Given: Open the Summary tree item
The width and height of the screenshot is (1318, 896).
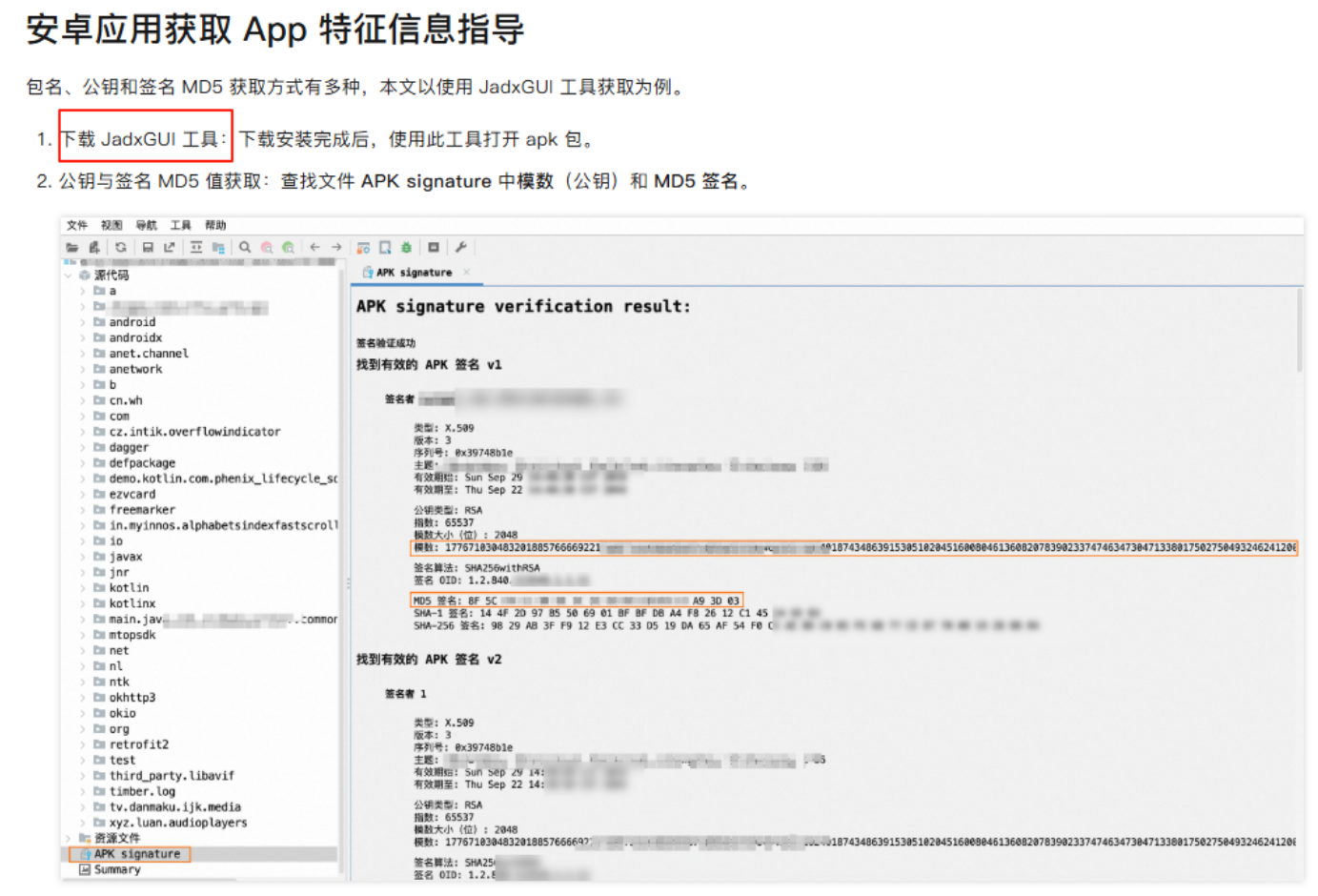Looking at the screenshot, I should click(118, 869).
